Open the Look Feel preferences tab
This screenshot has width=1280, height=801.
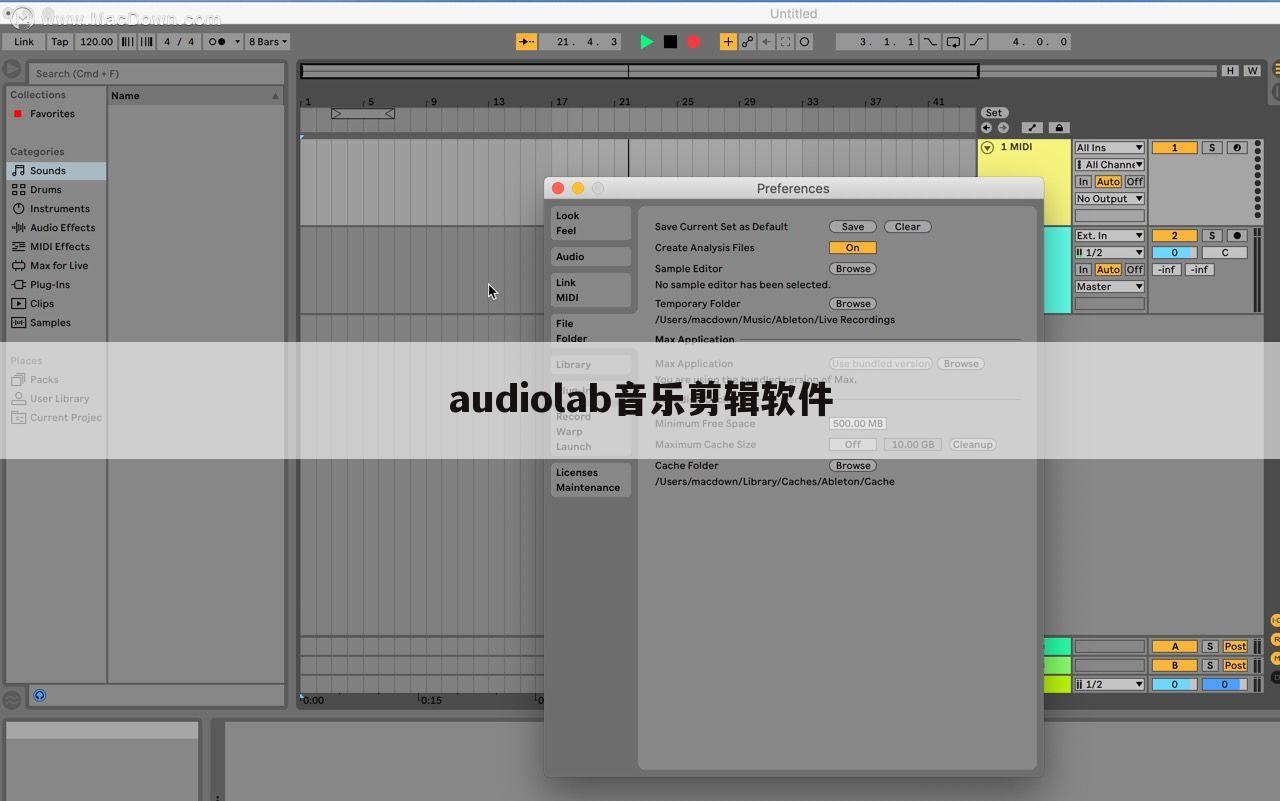point(591,223)
